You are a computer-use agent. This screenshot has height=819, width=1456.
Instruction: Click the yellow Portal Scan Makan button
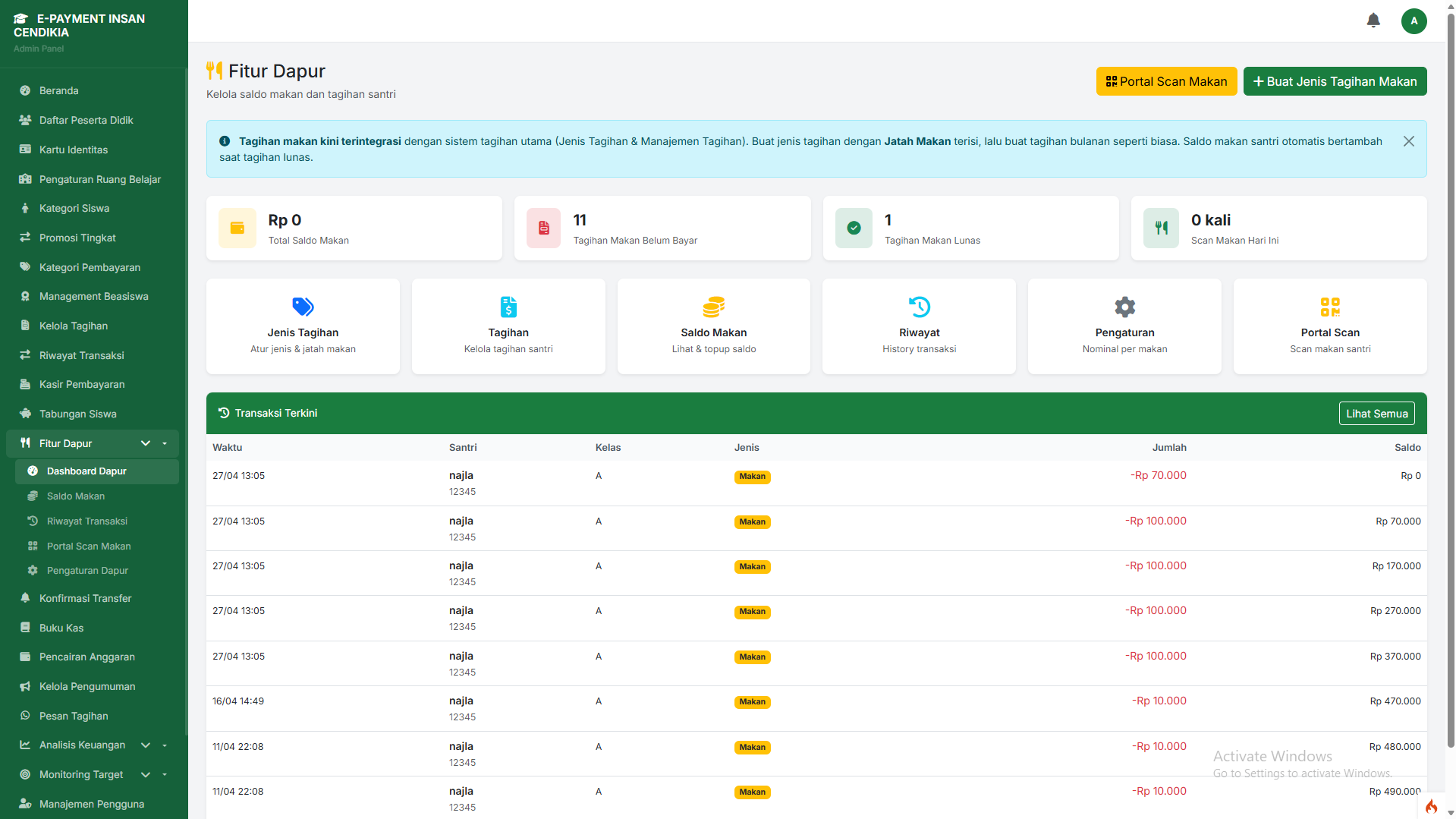[x=1166, y=81]
